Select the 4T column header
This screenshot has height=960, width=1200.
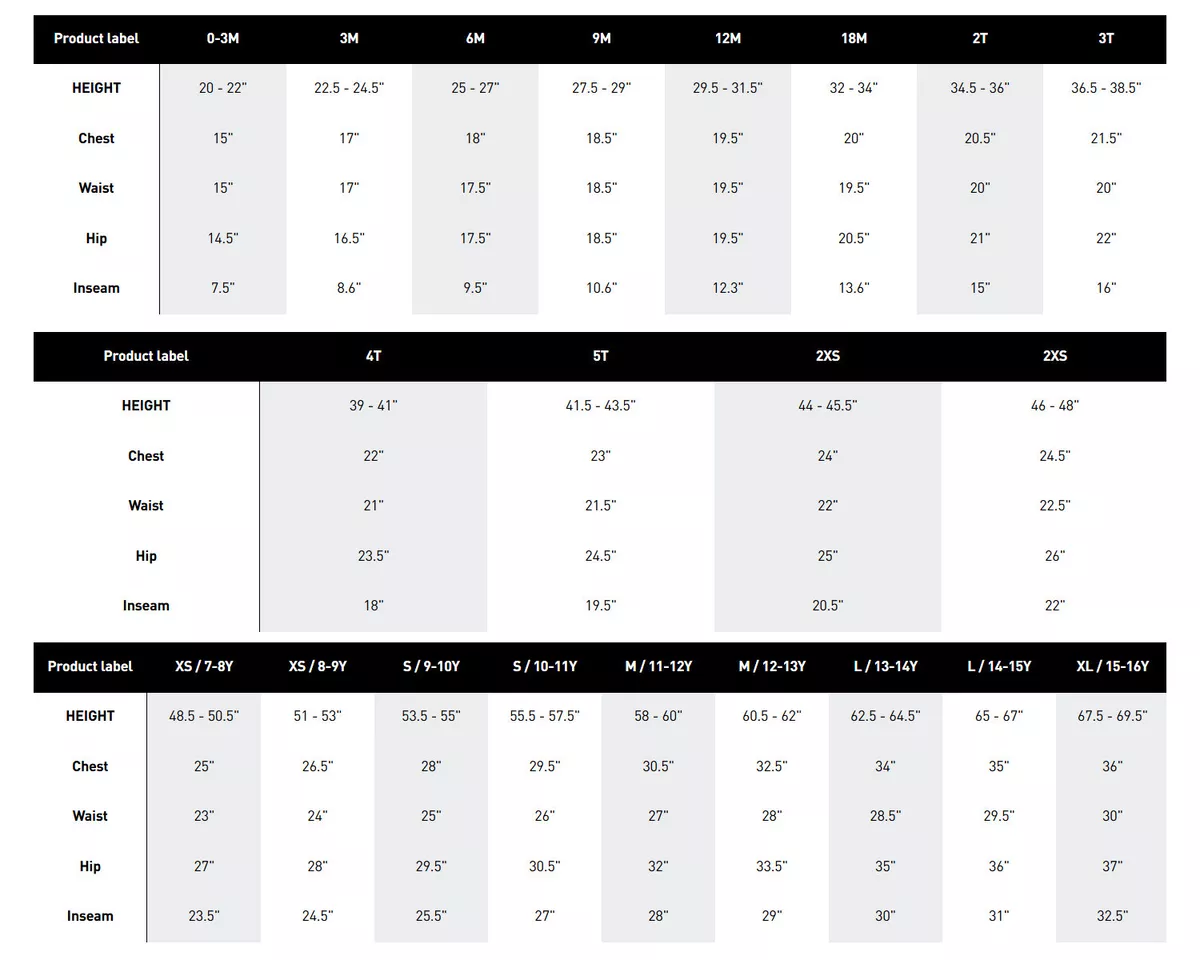(373, 356)
